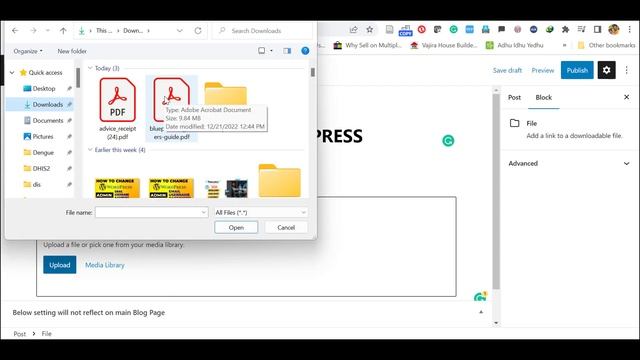Publish the WordPress post
640x360 pixels.
click(x=577, y=70)
